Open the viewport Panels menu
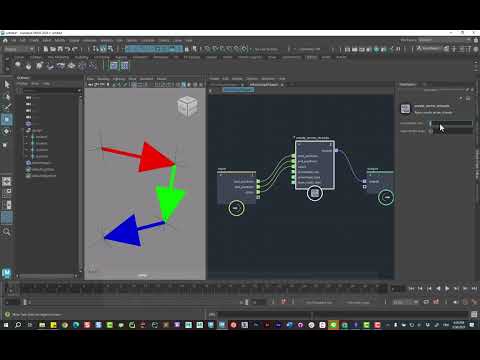Screen dimensions: 480x360 tap(161, 79)
